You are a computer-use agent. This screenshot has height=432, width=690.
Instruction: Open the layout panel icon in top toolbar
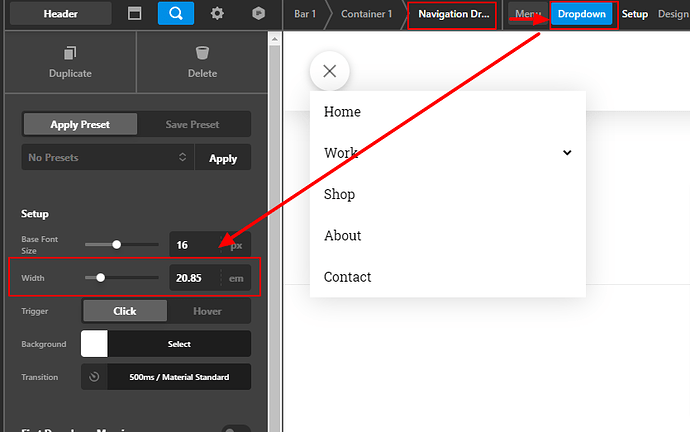pyautogui.click(x=134, y=14)
